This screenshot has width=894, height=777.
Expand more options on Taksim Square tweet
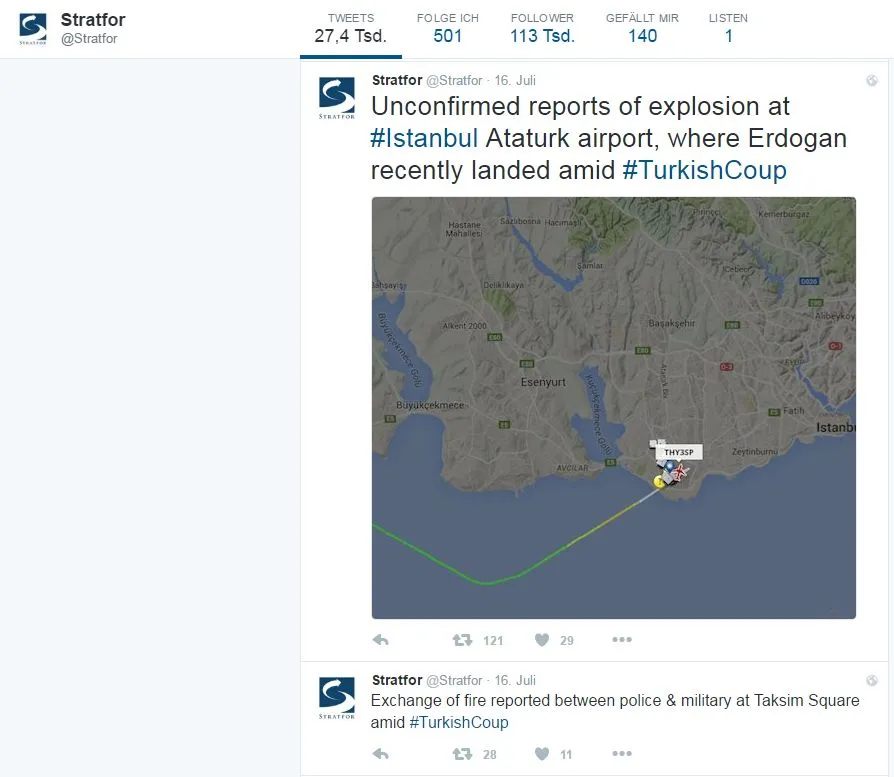click(x=622, y=754)
